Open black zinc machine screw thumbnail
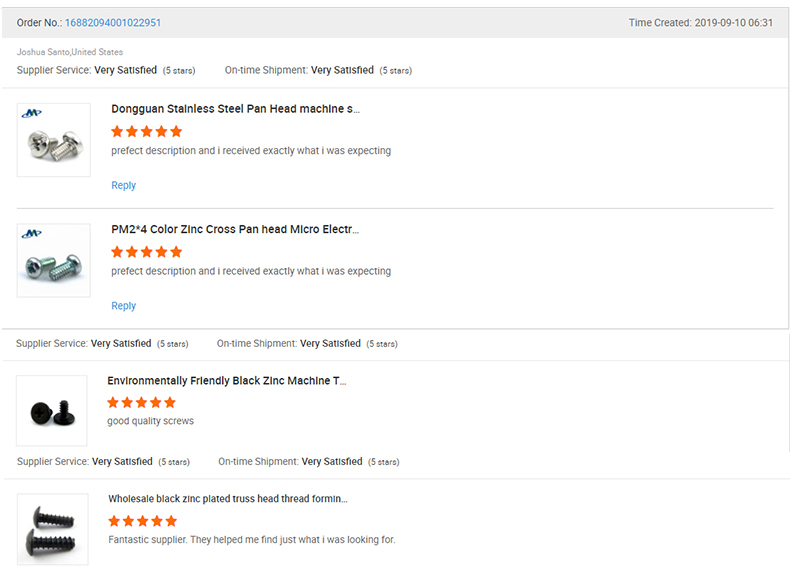Image resolution: width=790 pixels, height=584 pixels. coord(52,411)
